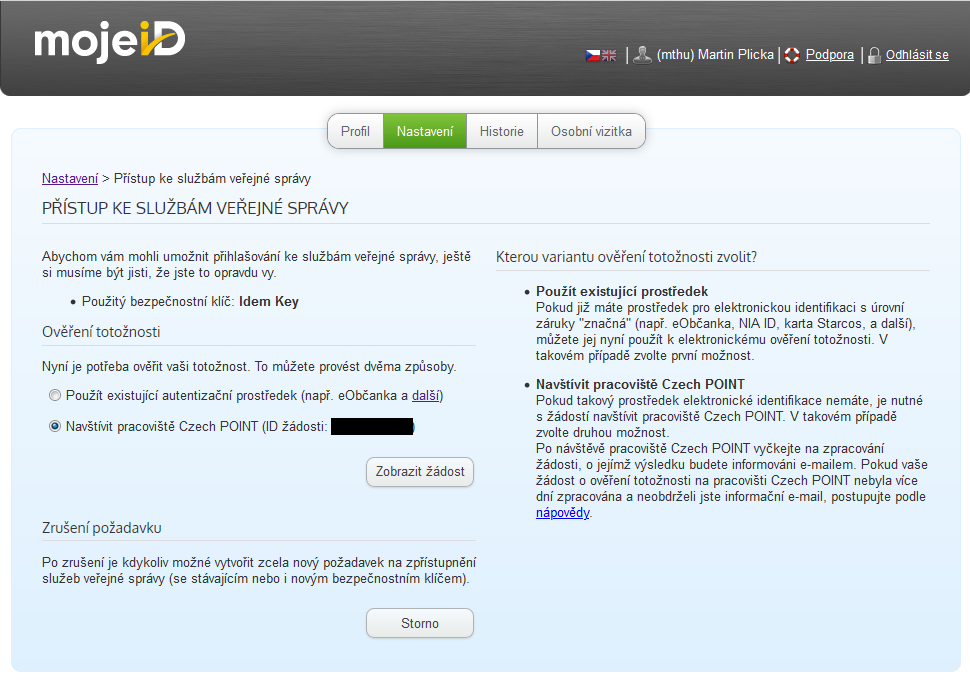Screen dimensions: 970x682
Task: Switch to the Nastavení tab
Action: (425, 131)
